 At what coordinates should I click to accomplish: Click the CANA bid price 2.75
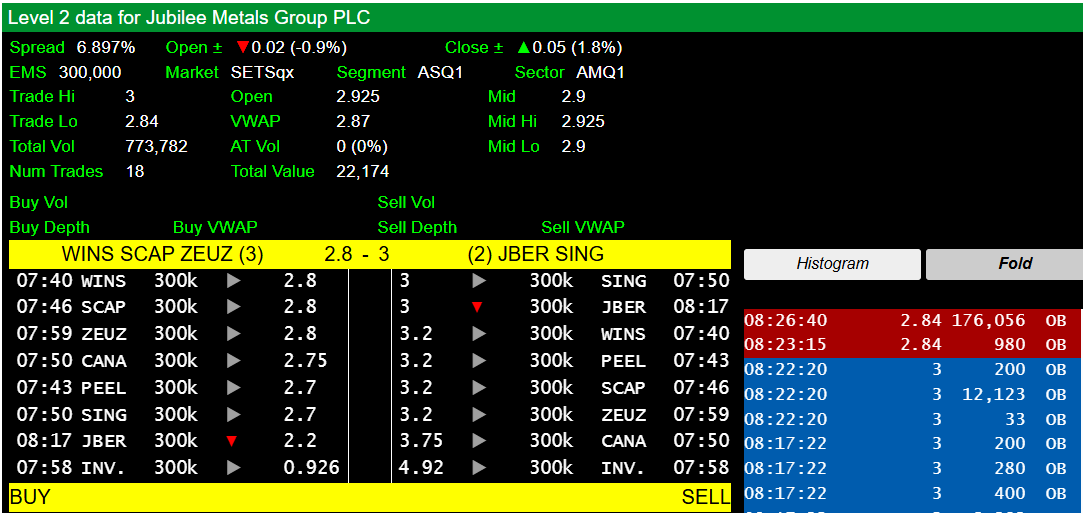point(305,360)
